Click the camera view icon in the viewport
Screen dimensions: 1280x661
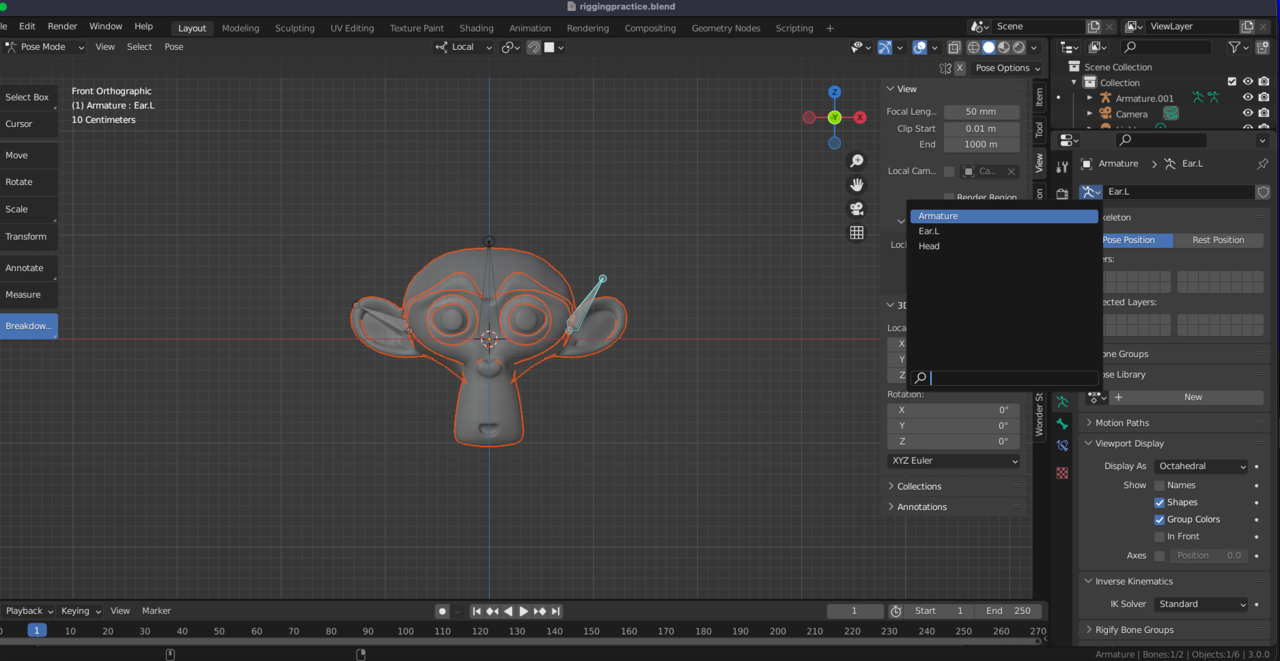pos(856,209)
